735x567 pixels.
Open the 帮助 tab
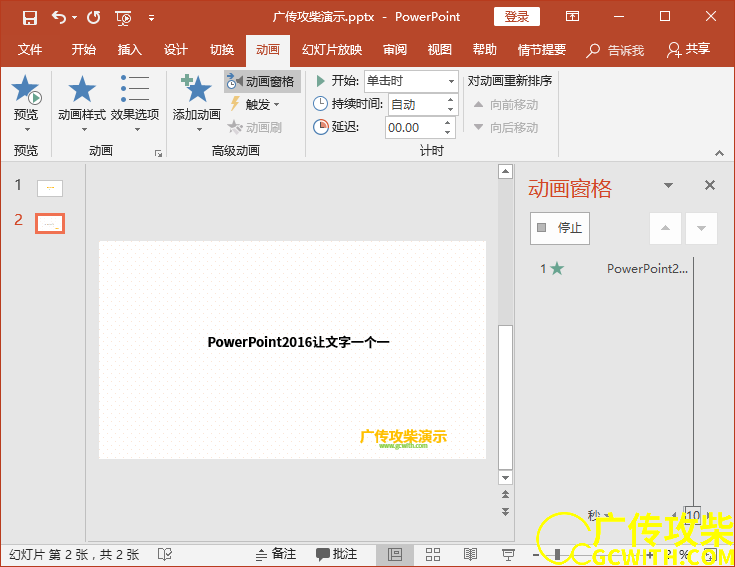click(x=484, y=50)
